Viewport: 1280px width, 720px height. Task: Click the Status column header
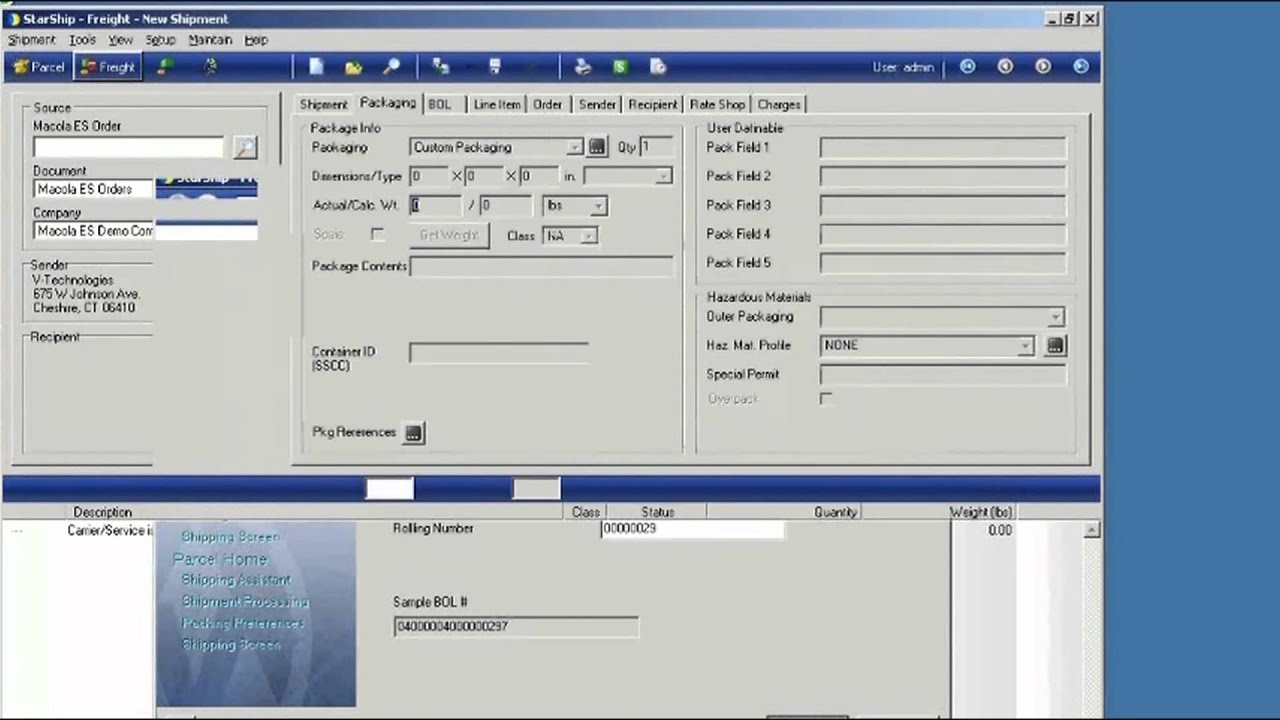coord(657,512)
